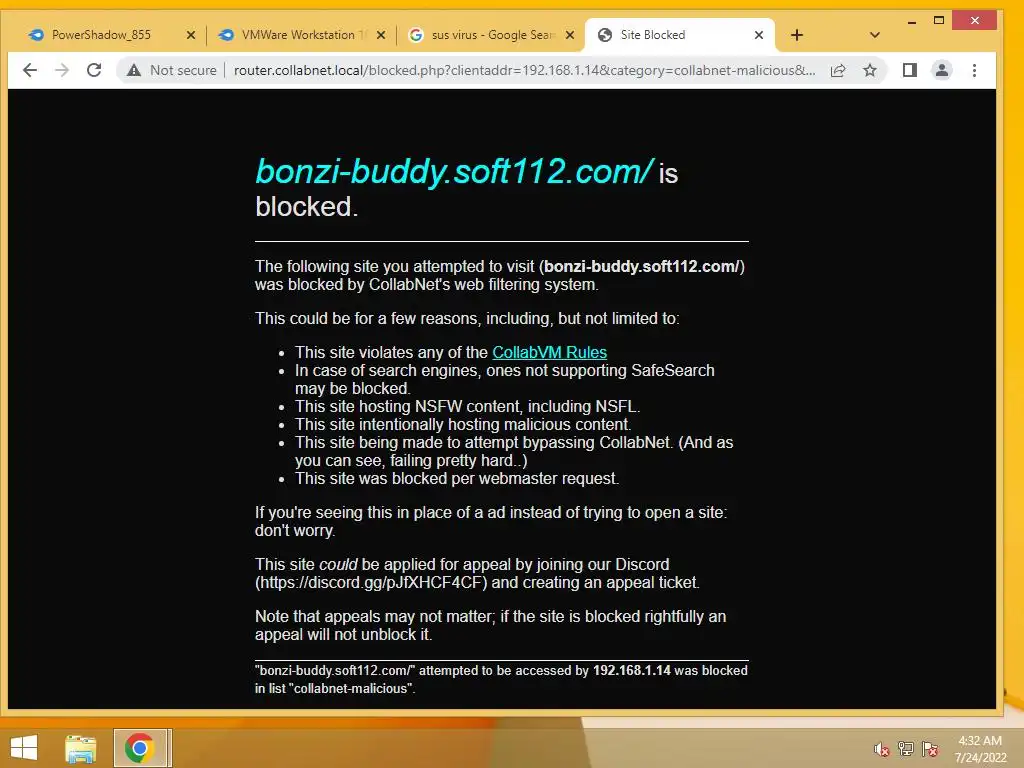The image size is (1024, 768).
Task: Go back to the previous page
Action: tap(30, 71)
